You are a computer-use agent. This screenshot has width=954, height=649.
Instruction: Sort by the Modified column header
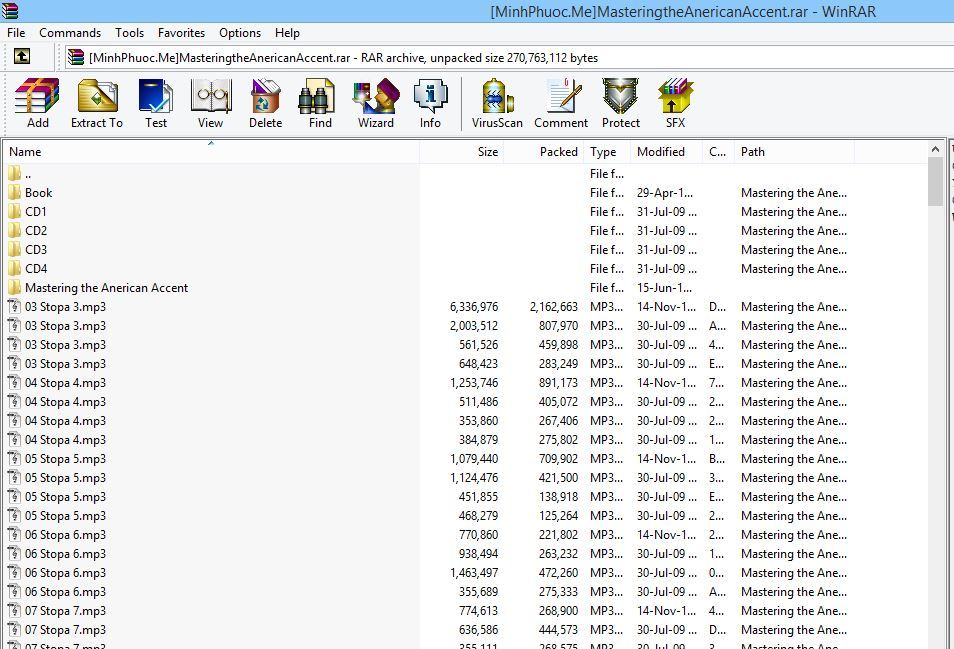[666, 151]
